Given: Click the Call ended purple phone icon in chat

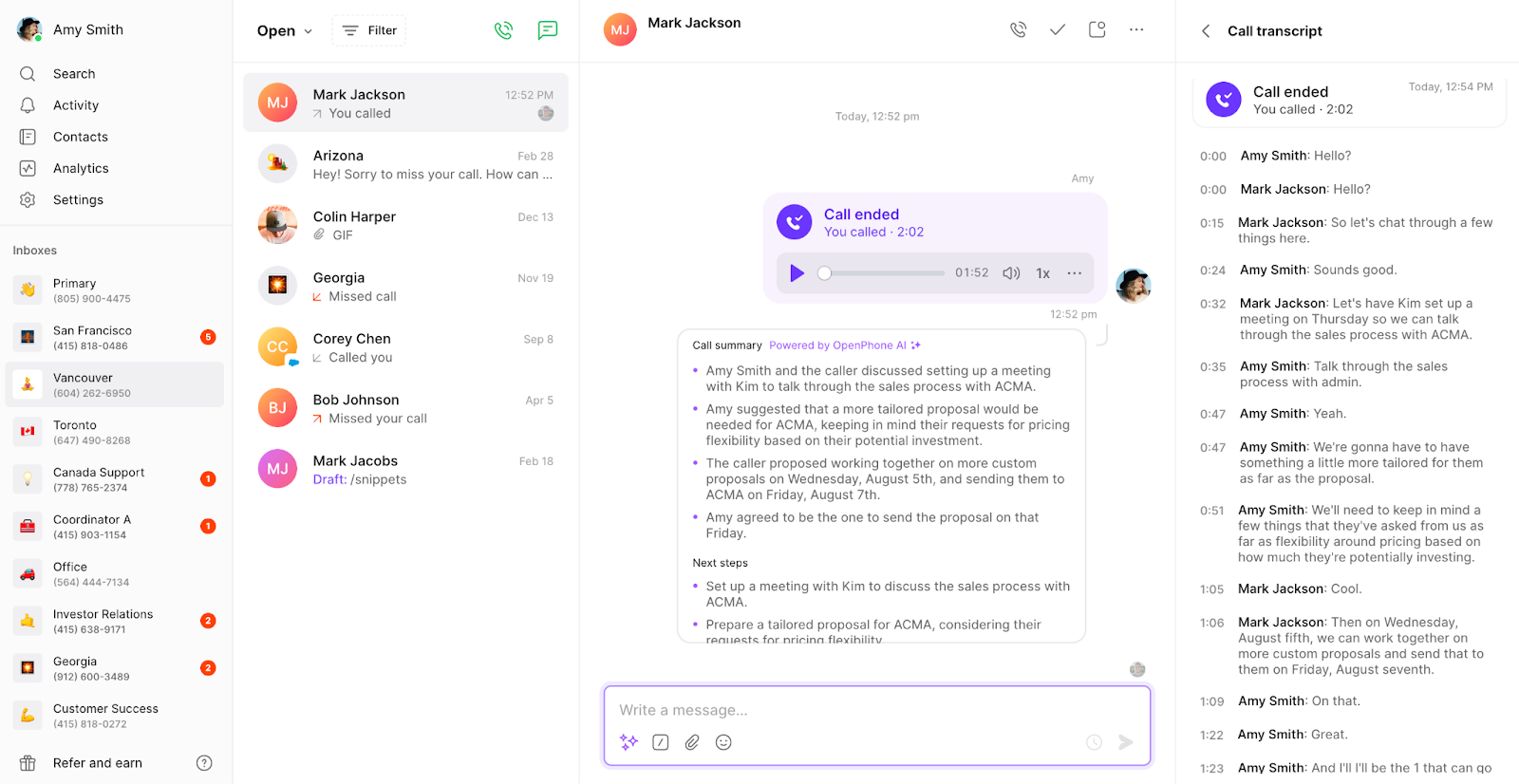Looking at the screenshot, I should [x=795, y=222].
